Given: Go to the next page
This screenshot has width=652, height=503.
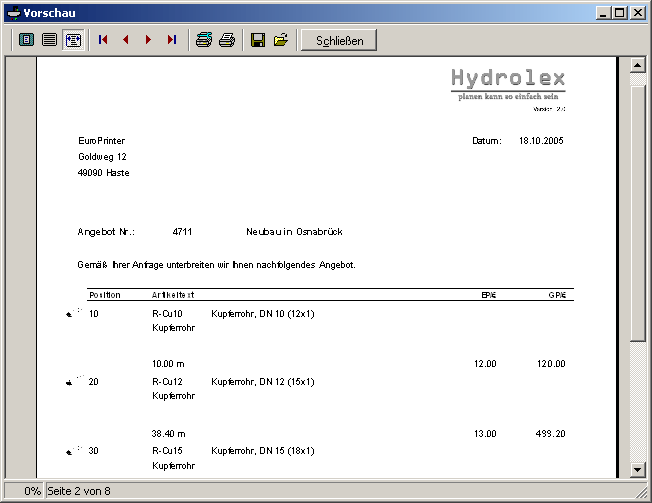Looking at the screenshot, I should (148, 40).
